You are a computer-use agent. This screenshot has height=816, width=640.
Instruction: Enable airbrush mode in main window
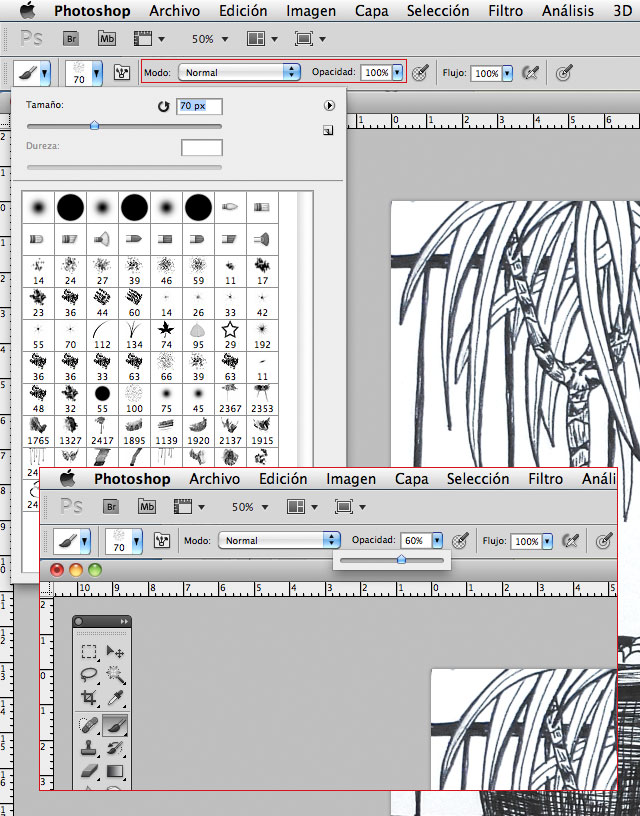[x=530, y=73]
